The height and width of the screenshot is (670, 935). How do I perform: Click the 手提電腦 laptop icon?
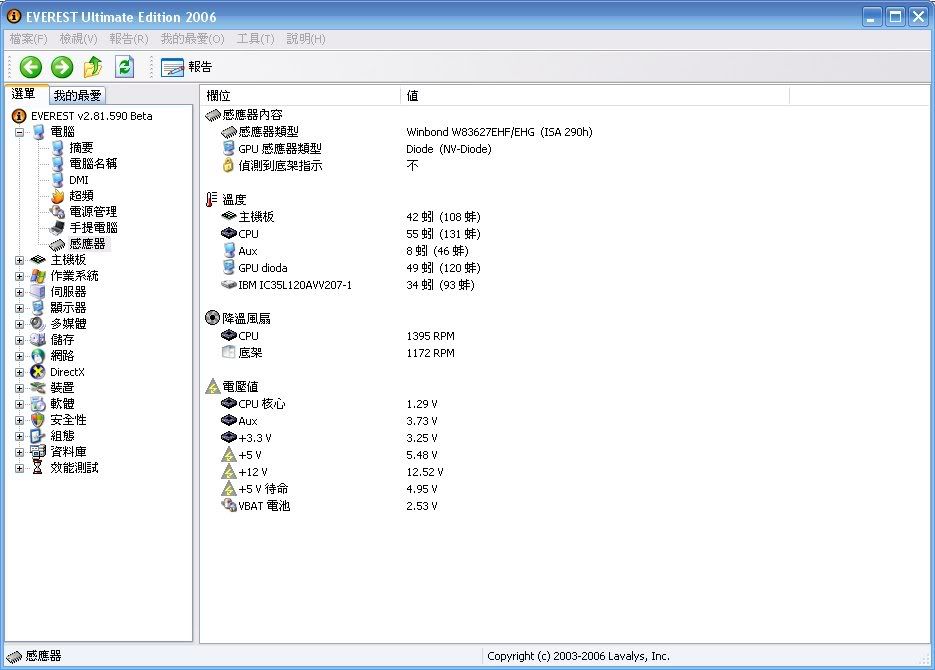57,228
